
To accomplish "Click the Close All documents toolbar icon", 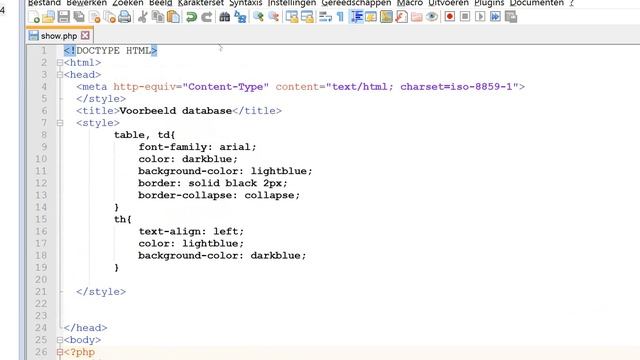I will 110,17.
